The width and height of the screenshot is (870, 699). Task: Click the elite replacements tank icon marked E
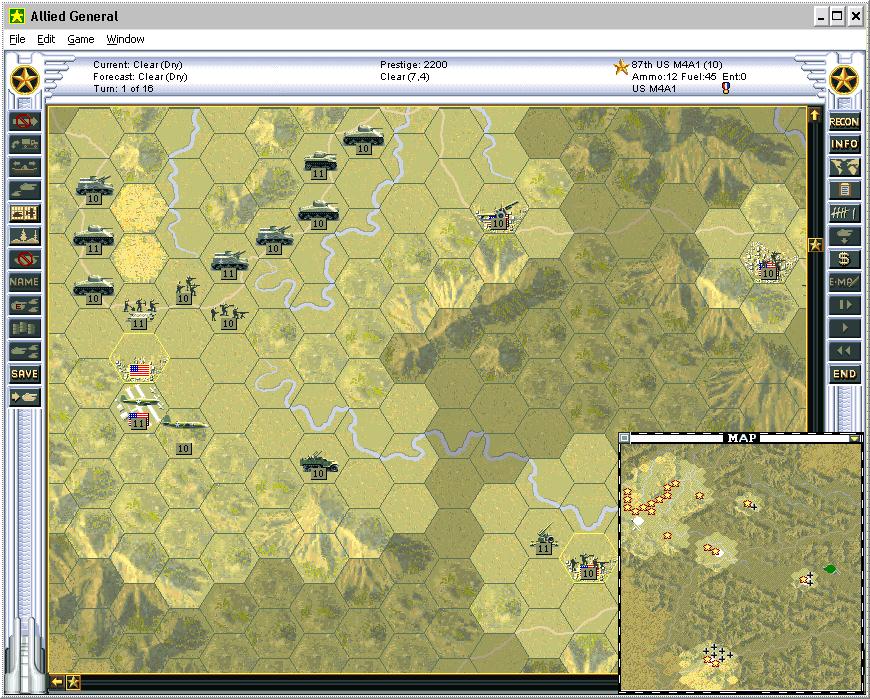coord(24,305)
